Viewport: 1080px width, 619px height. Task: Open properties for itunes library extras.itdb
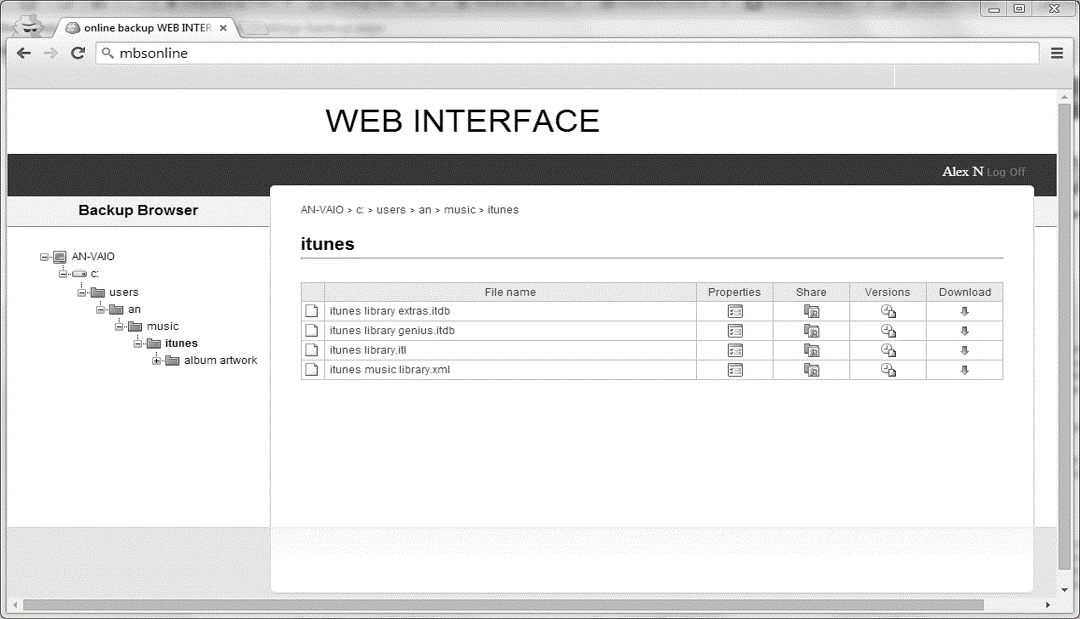tap(735, 311)
